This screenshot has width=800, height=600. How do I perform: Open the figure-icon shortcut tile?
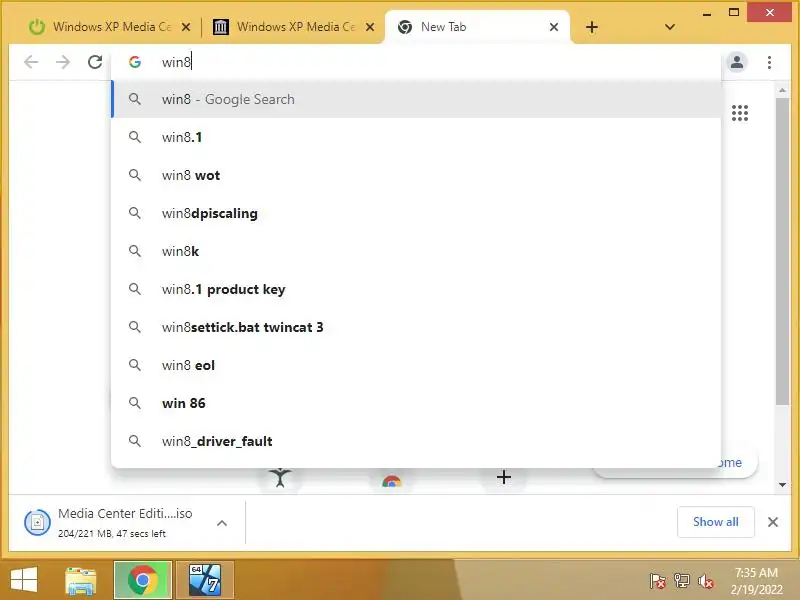(x=280, y=479)
